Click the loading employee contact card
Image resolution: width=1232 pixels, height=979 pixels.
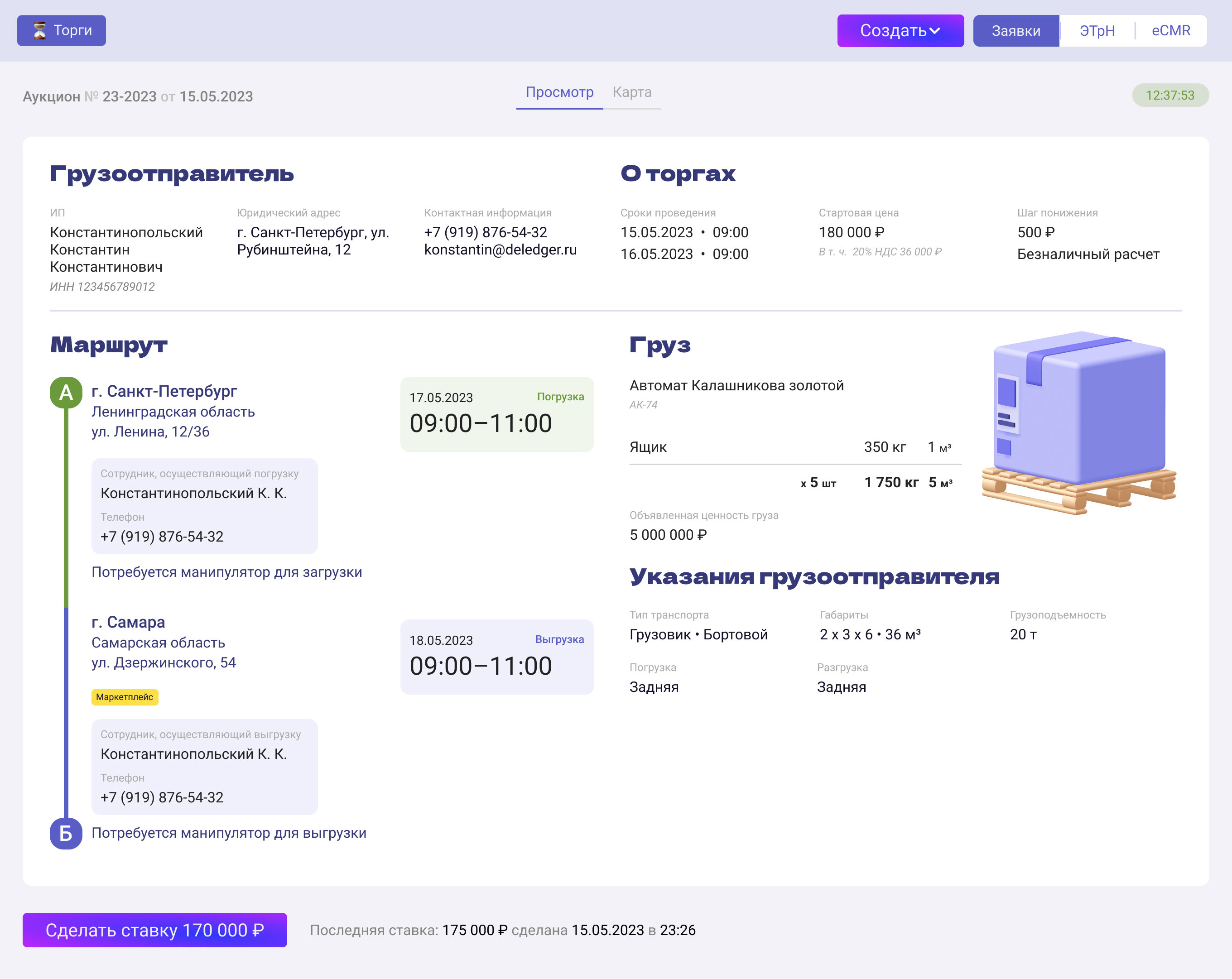tap(205, 506)
